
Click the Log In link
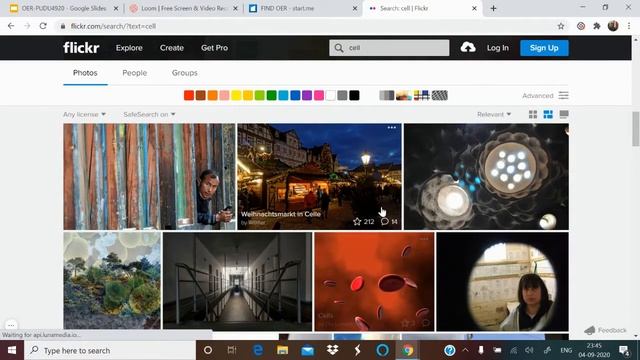(x=498, y=48)
